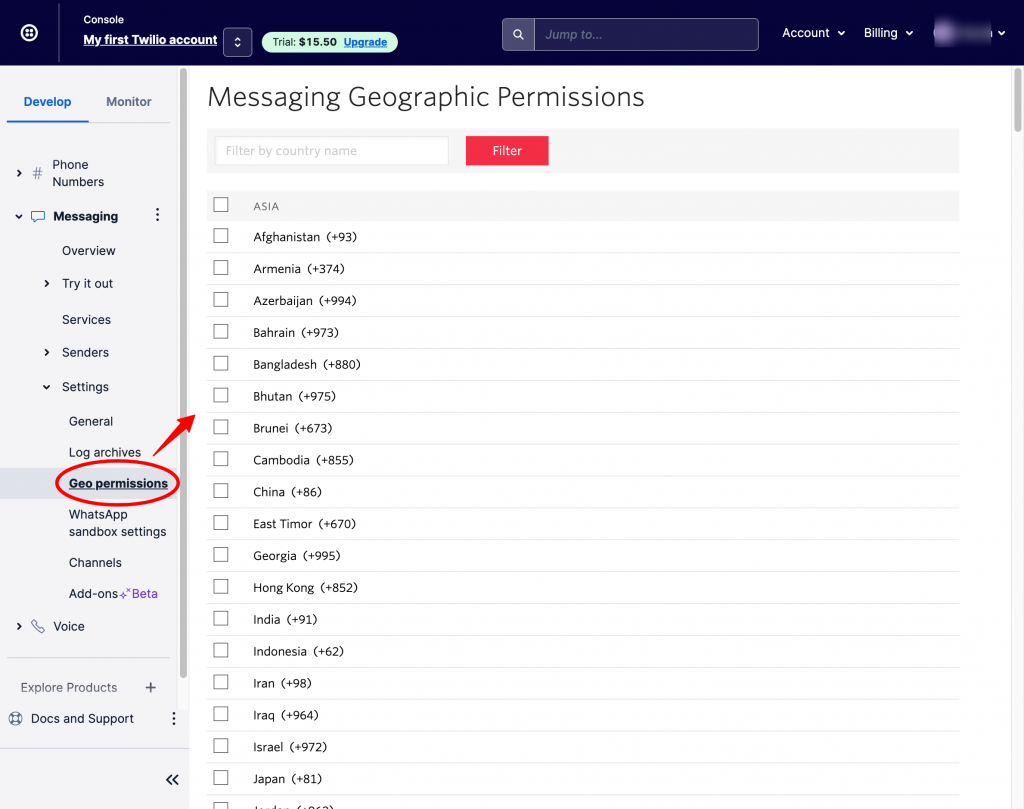1024x809 pixels.
Task: Click the Phone Numbers hash icon
Action: point(38,173)
